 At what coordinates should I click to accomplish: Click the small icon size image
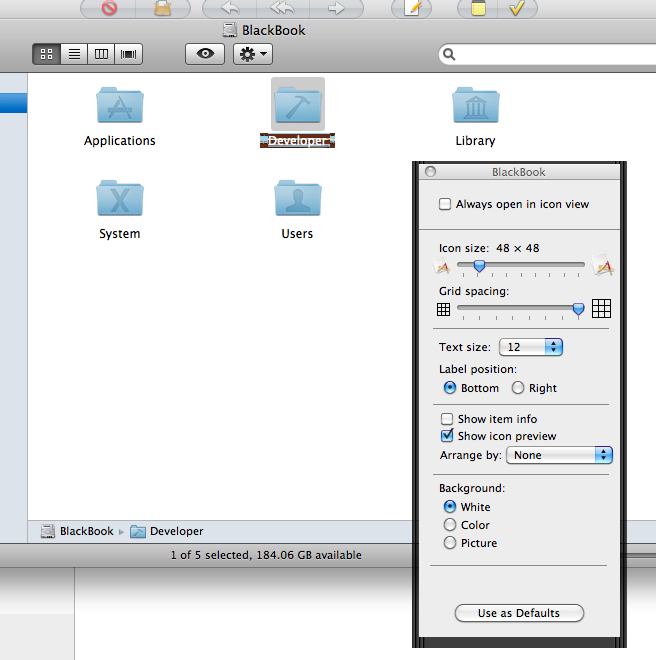[x=442, y=267]
